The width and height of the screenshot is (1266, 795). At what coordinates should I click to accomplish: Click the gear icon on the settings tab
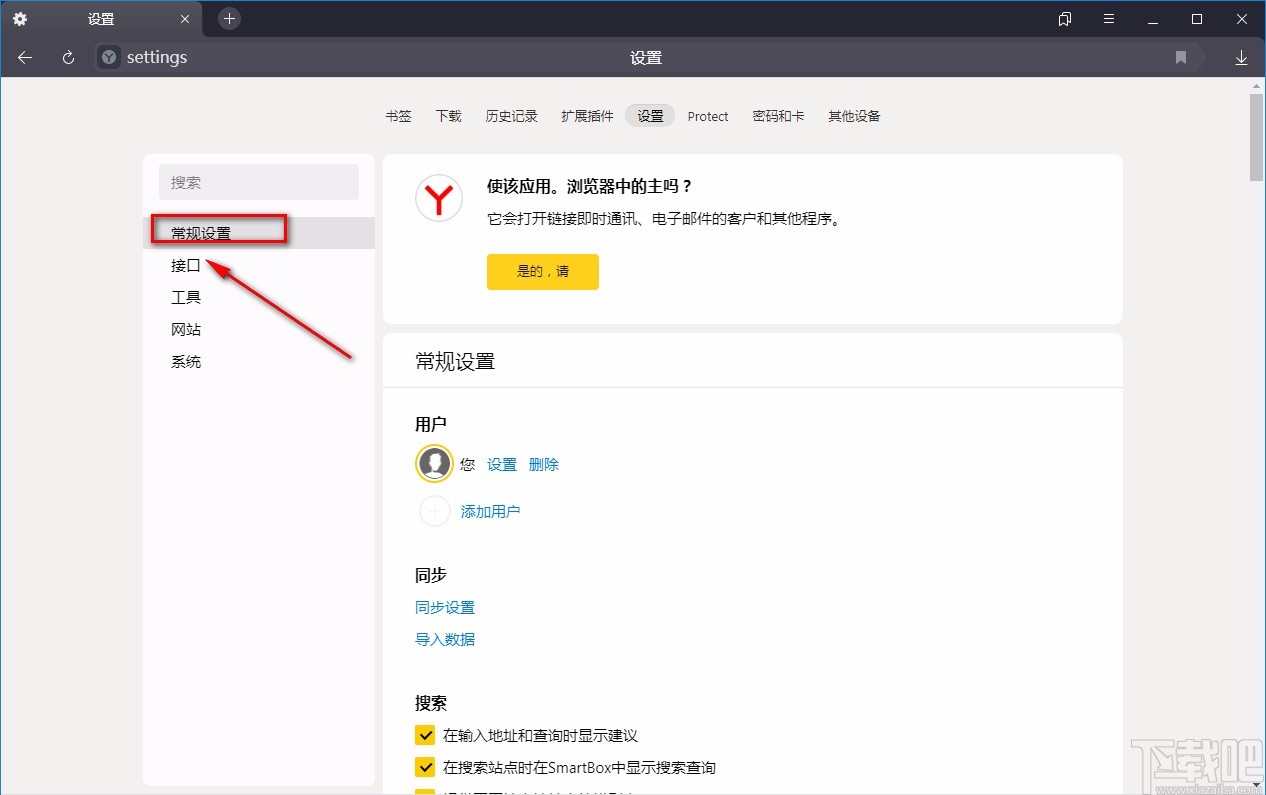[x=19, y=18]
